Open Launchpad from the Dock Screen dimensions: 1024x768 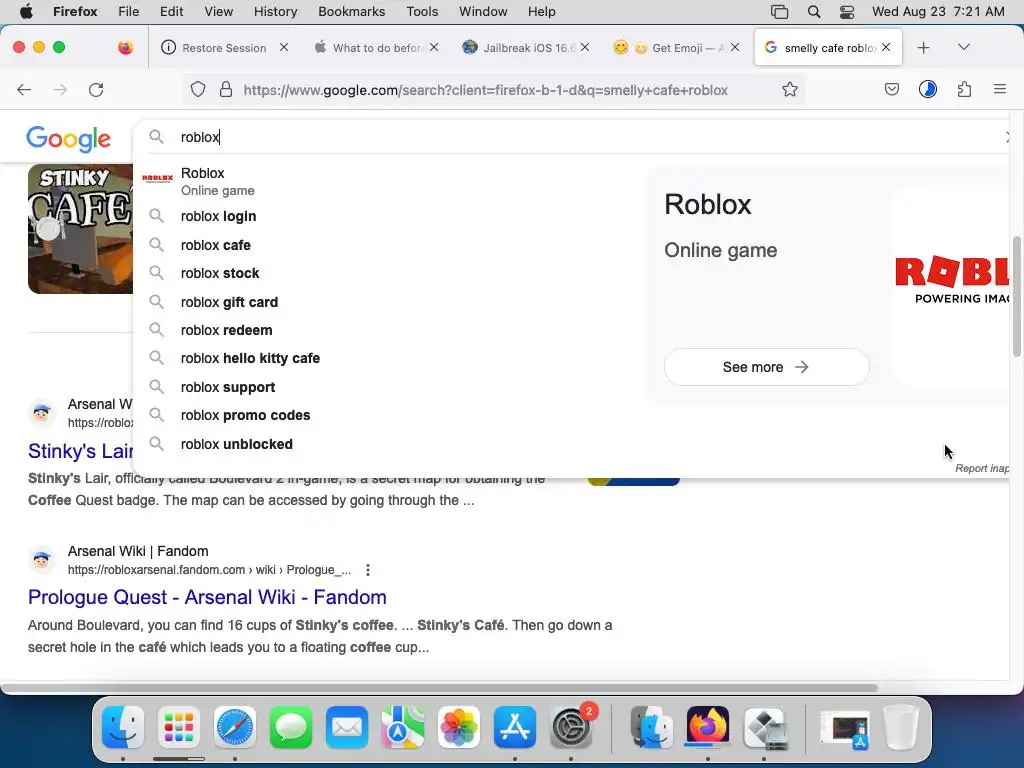tap(179, 727)
